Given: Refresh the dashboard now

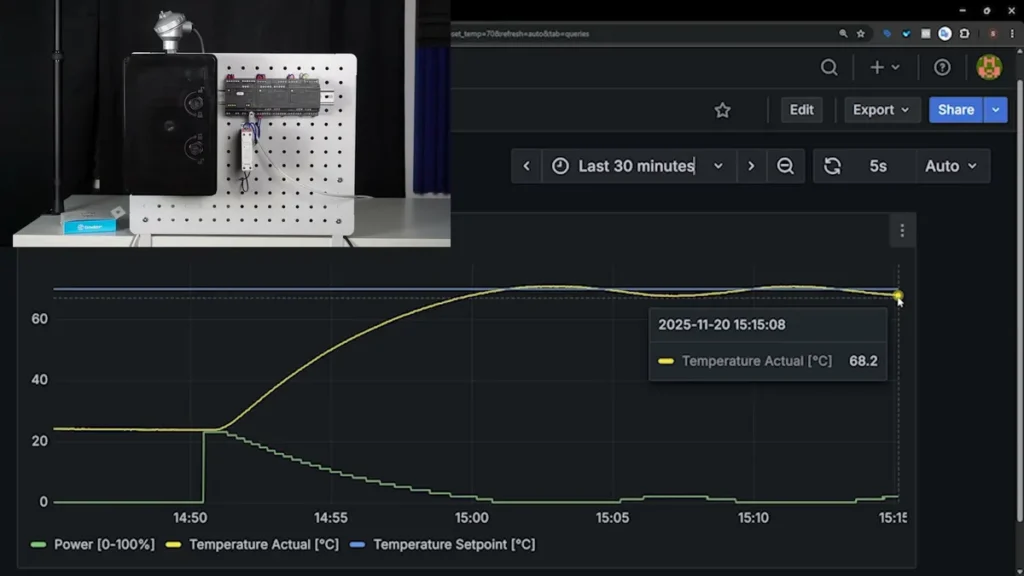Looking at the screenshot, I should [832, 166].
